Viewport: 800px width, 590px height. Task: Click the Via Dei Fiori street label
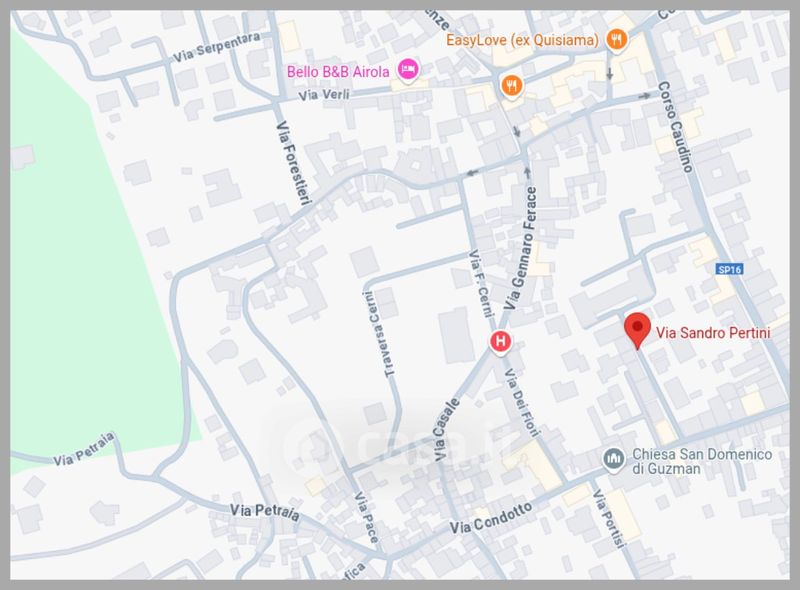coord(522,403)
